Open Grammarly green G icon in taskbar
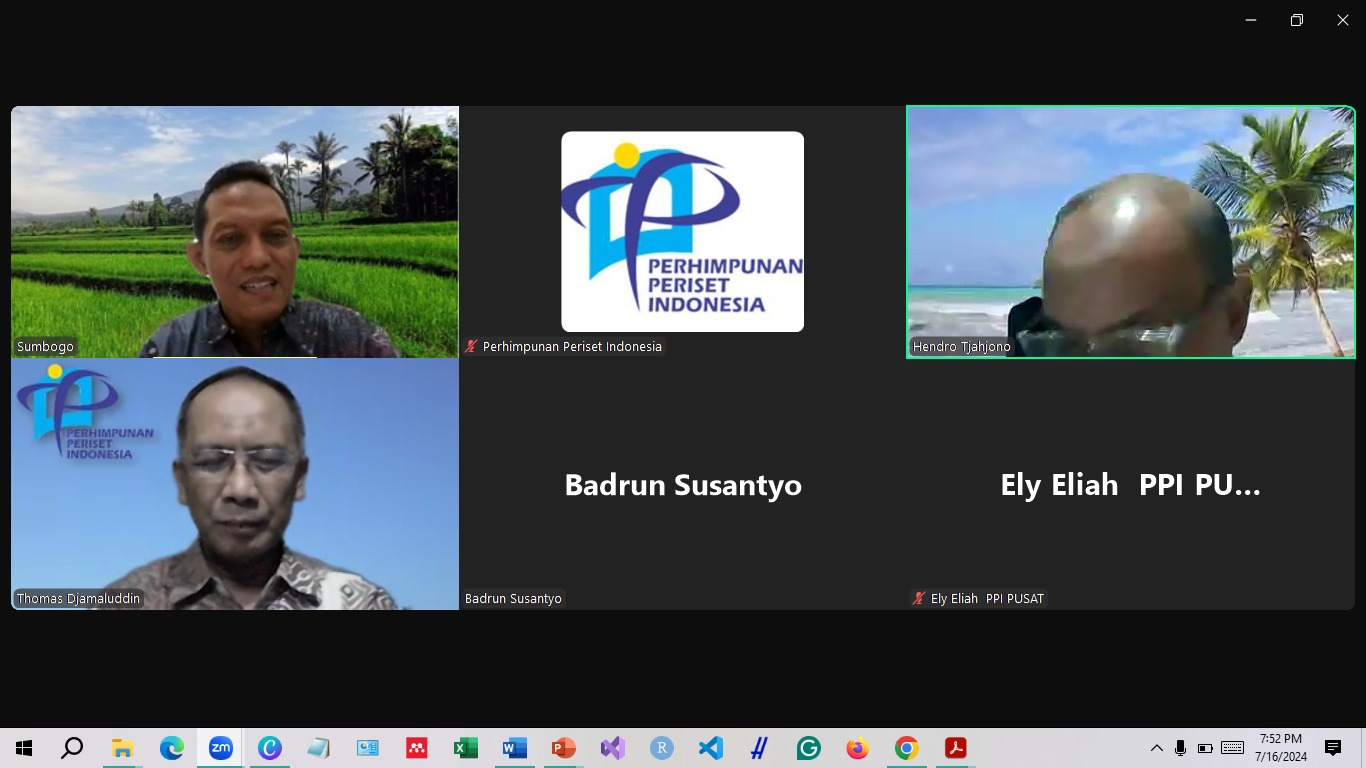This screenshot has height=768, width=1366. [x=808, y=748]
